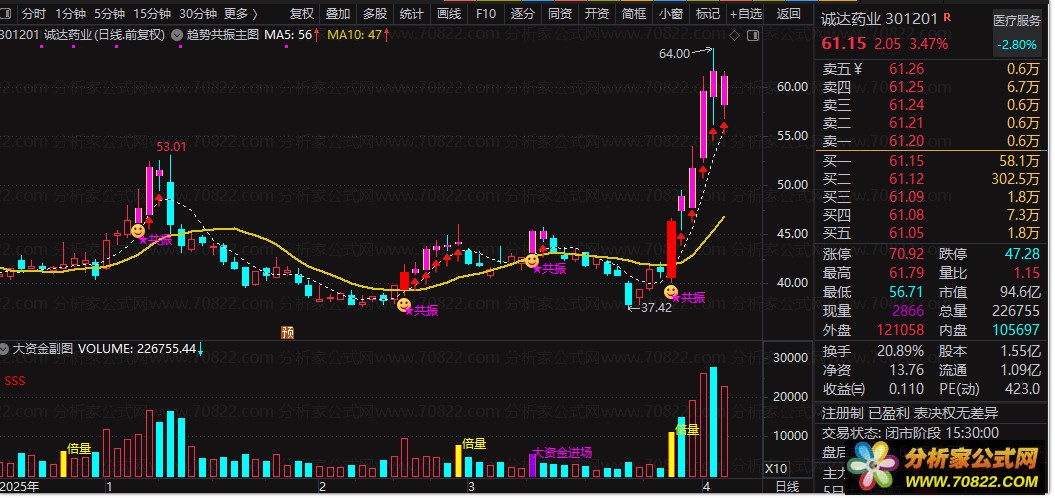
Task: Open the F10 company info
Action: (485, 13)
